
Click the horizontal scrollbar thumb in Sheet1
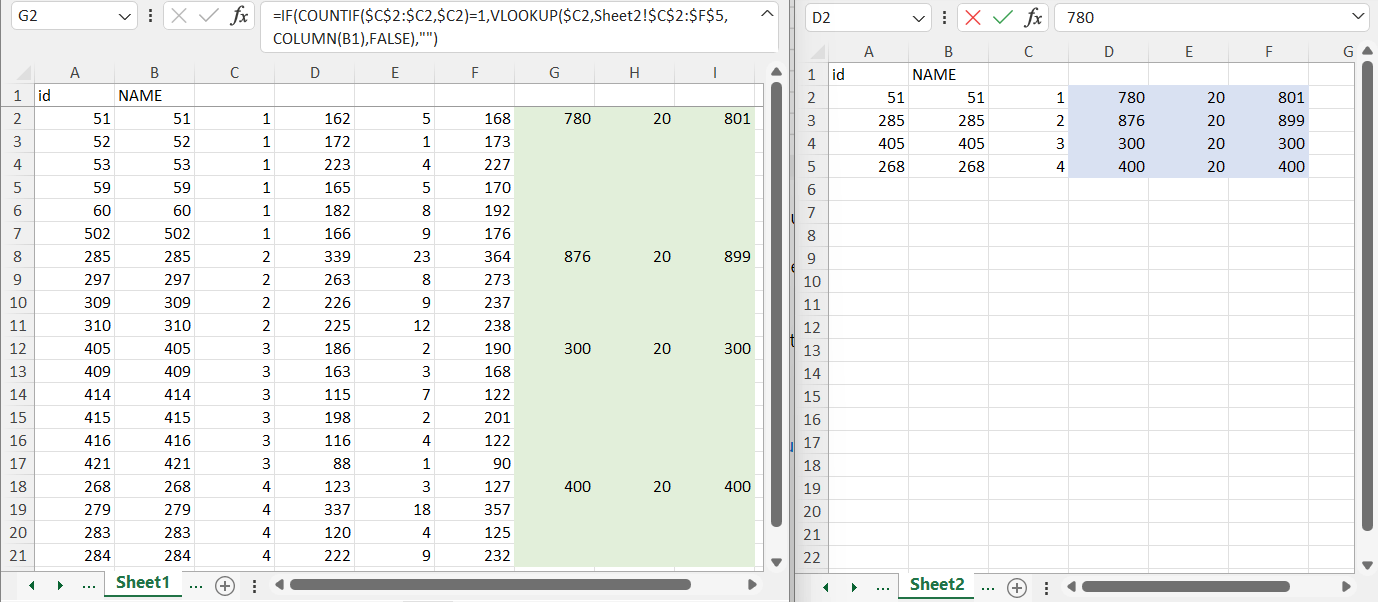(x=489, y=585)
